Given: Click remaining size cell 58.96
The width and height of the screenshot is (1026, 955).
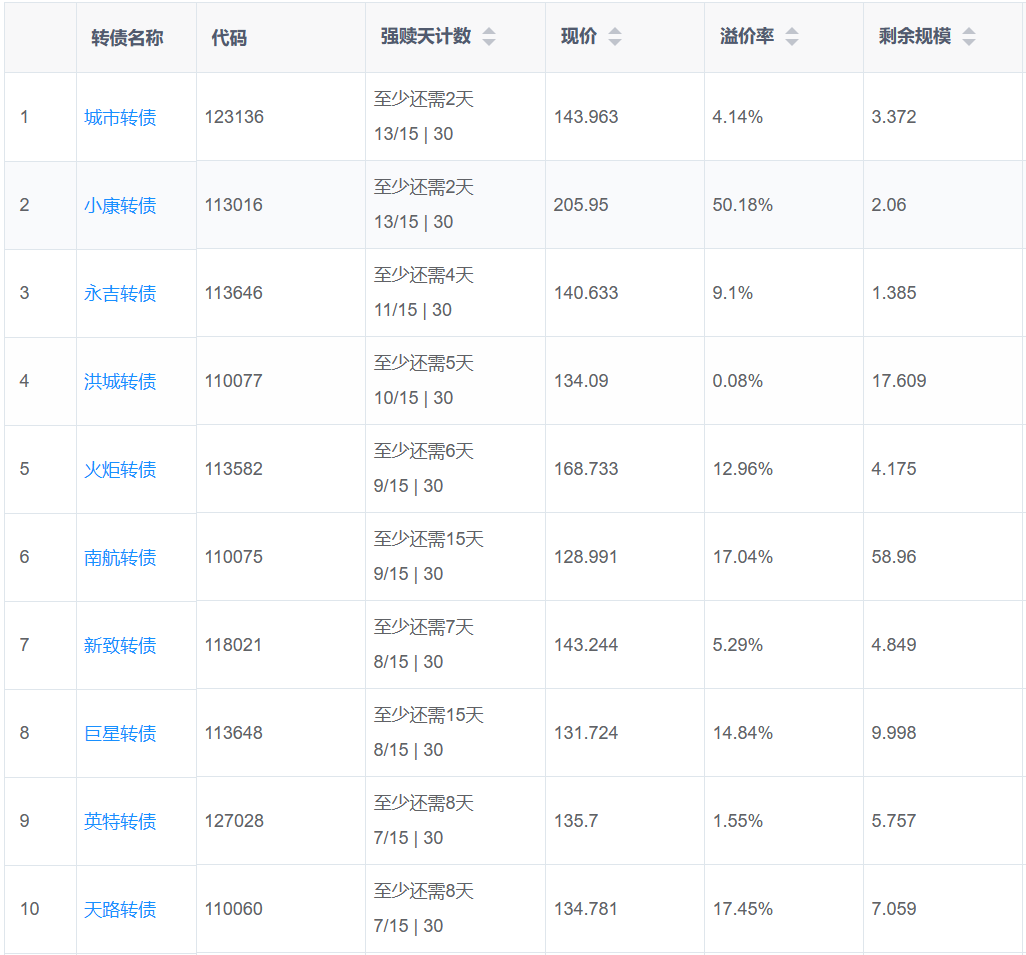Looking at the screenshot, I should tap(893, 557).
